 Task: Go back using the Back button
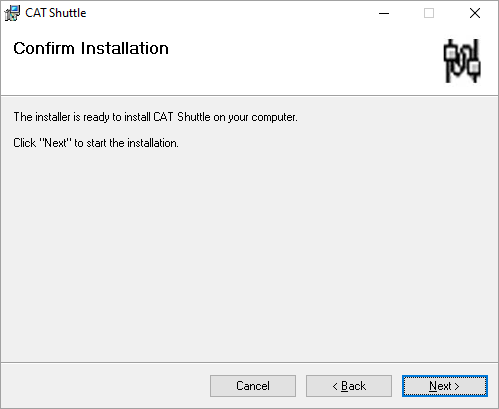[349, 386]
